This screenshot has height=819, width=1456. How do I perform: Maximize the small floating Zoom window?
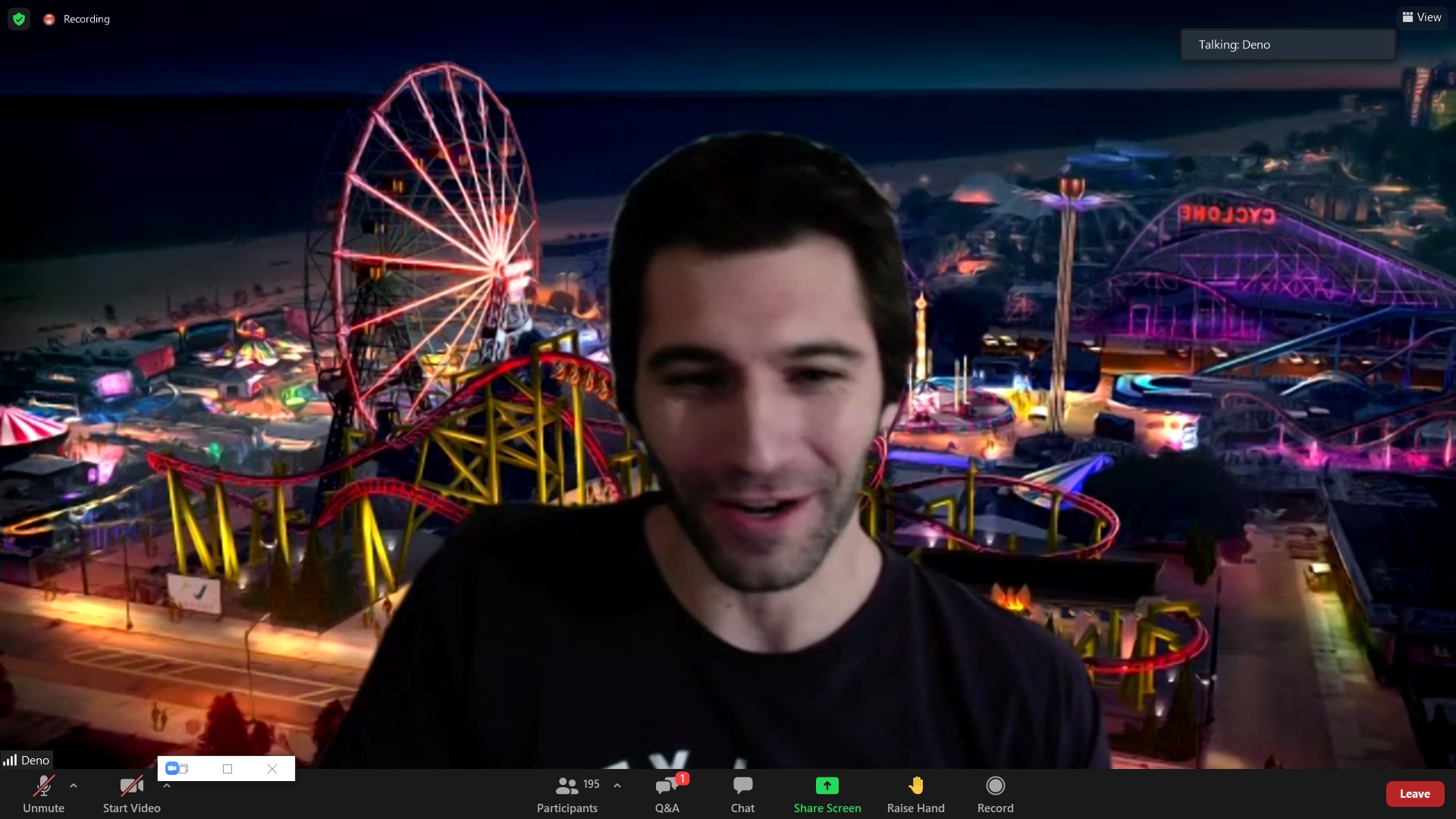point(227,769)
